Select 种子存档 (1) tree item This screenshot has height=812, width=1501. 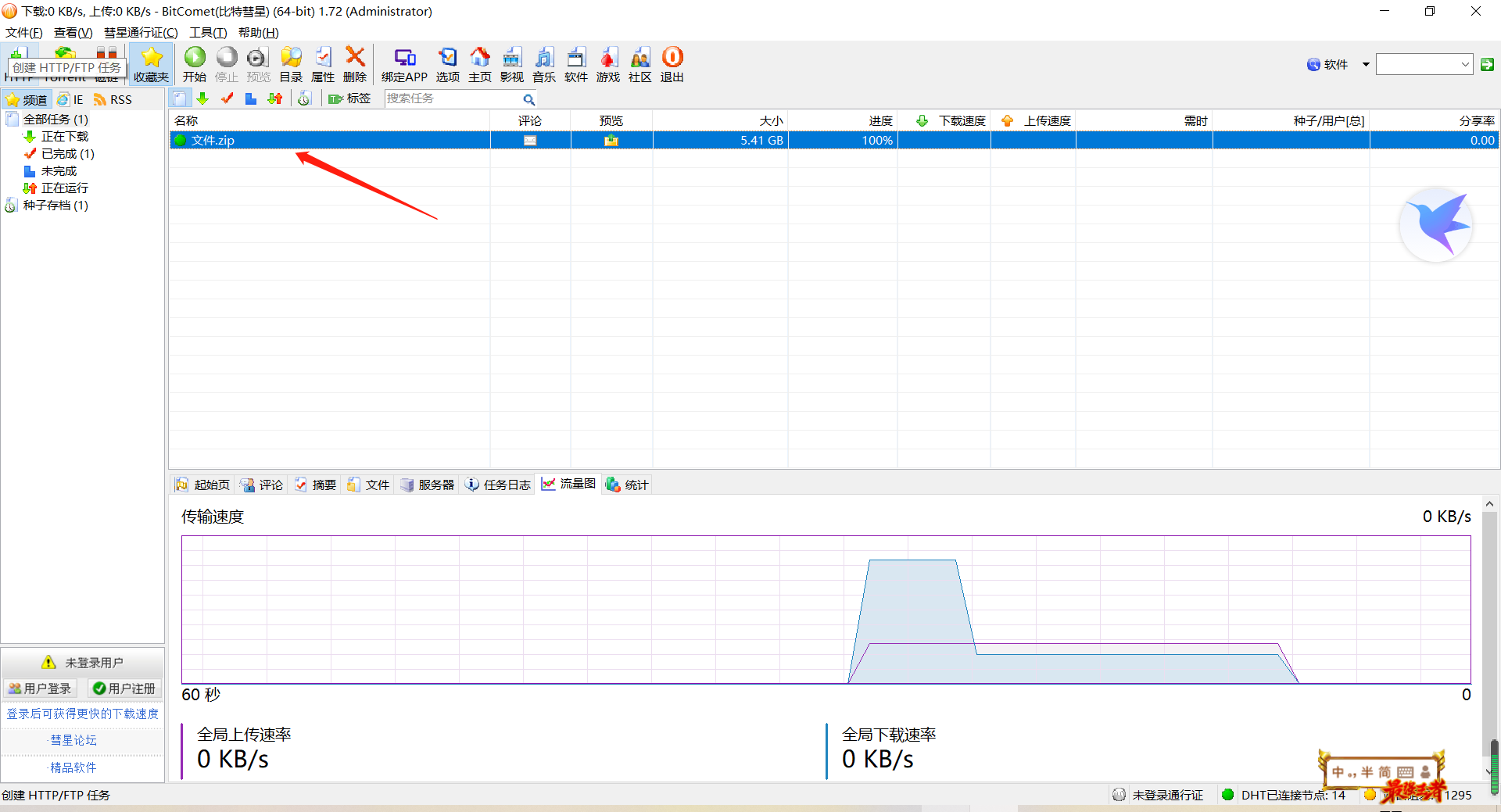(56, 205)
